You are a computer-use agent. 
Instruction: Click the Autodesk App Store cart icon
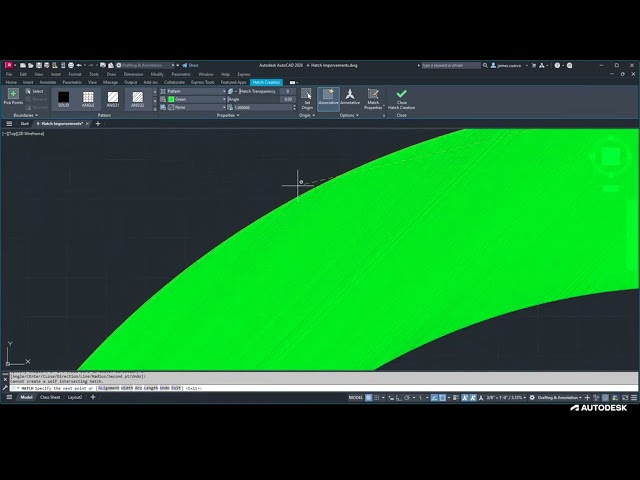pyautogui.click(x=534, y=65)
